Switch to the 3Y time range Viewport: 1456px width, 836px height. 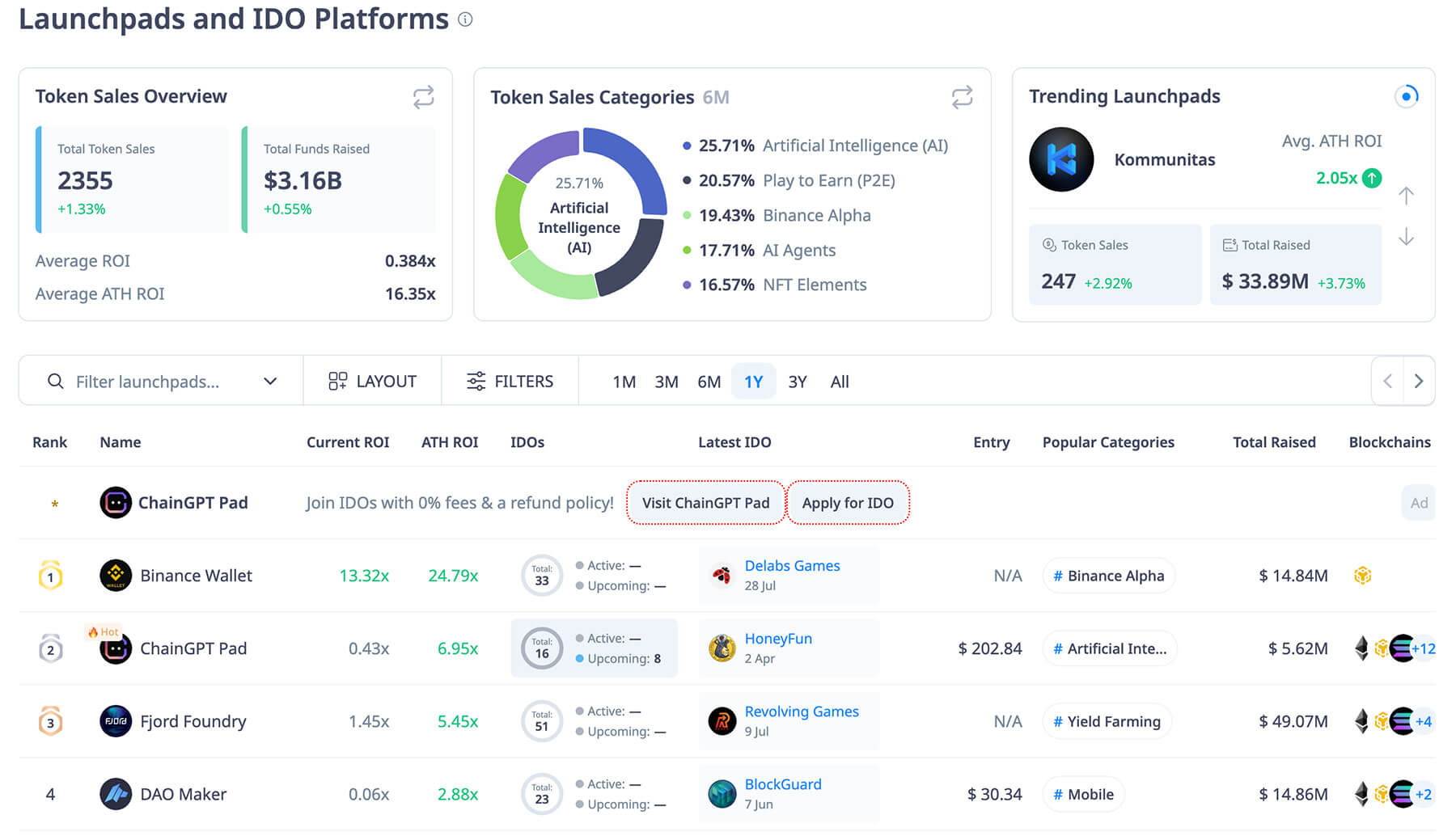point(797,382)
